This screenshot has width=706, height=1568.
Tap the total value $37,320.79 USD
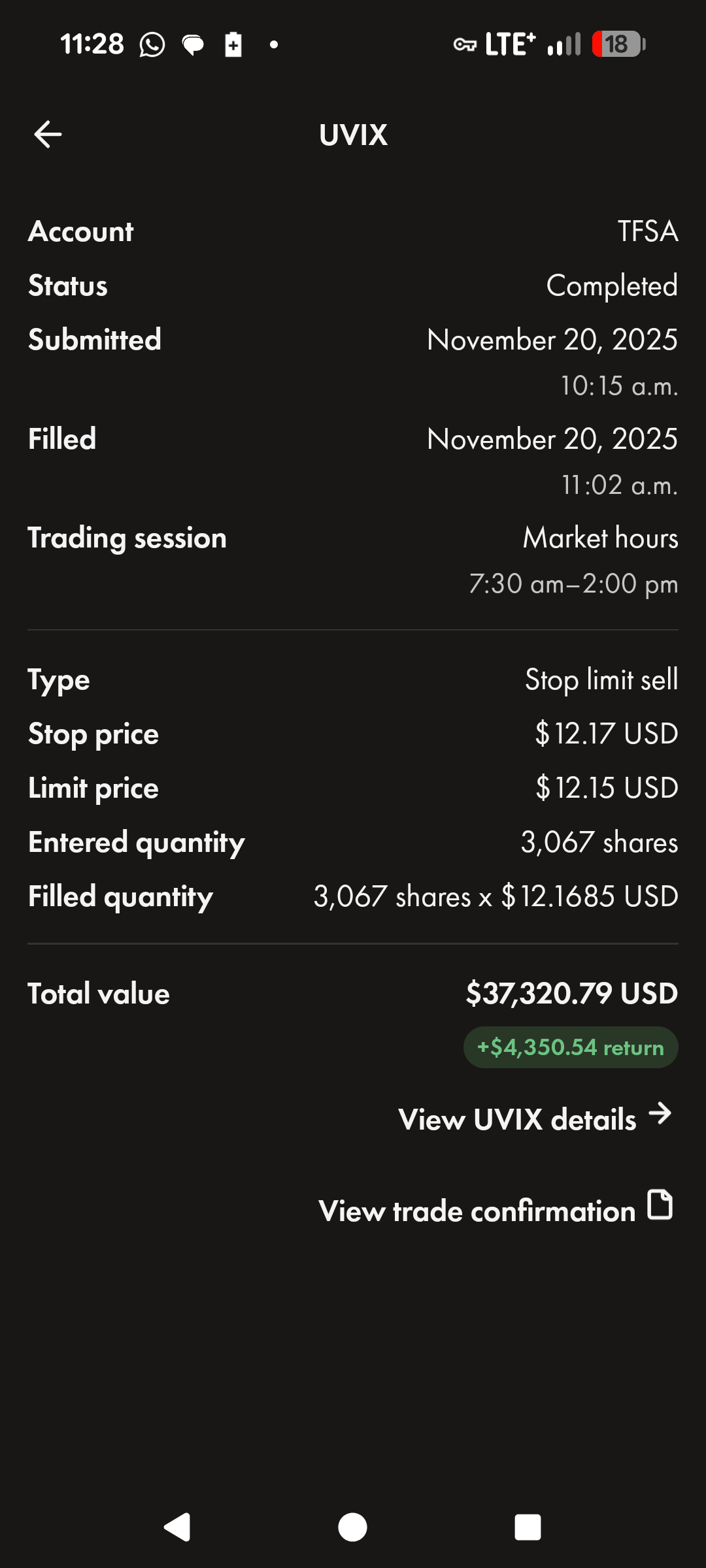[x=571, y=994]
